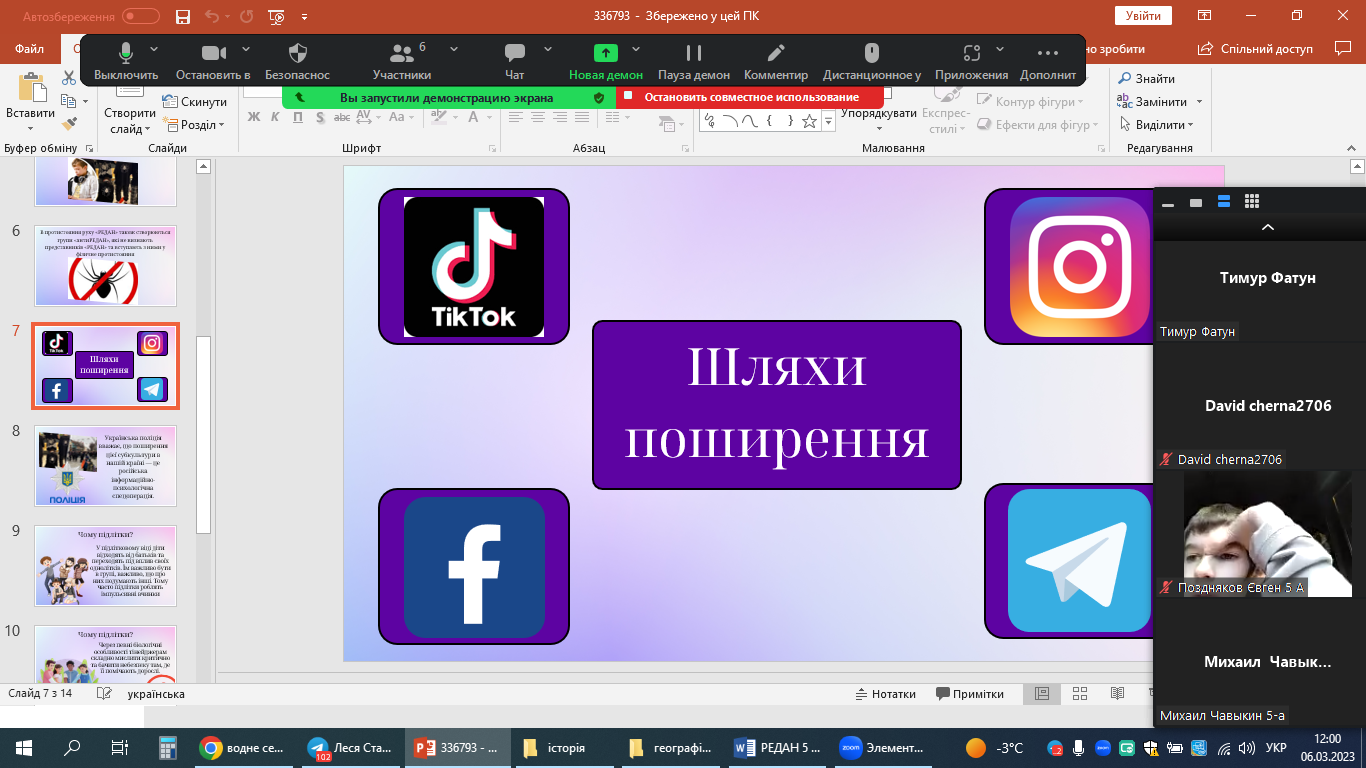Expand microphone options arrow in Zoom

[x=154, y=49]
